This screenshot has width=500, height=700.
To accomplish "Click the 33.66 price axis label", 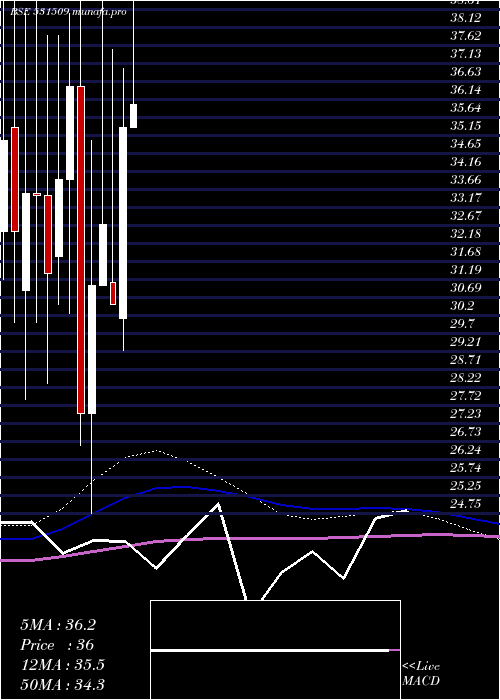I will point(466,180).
